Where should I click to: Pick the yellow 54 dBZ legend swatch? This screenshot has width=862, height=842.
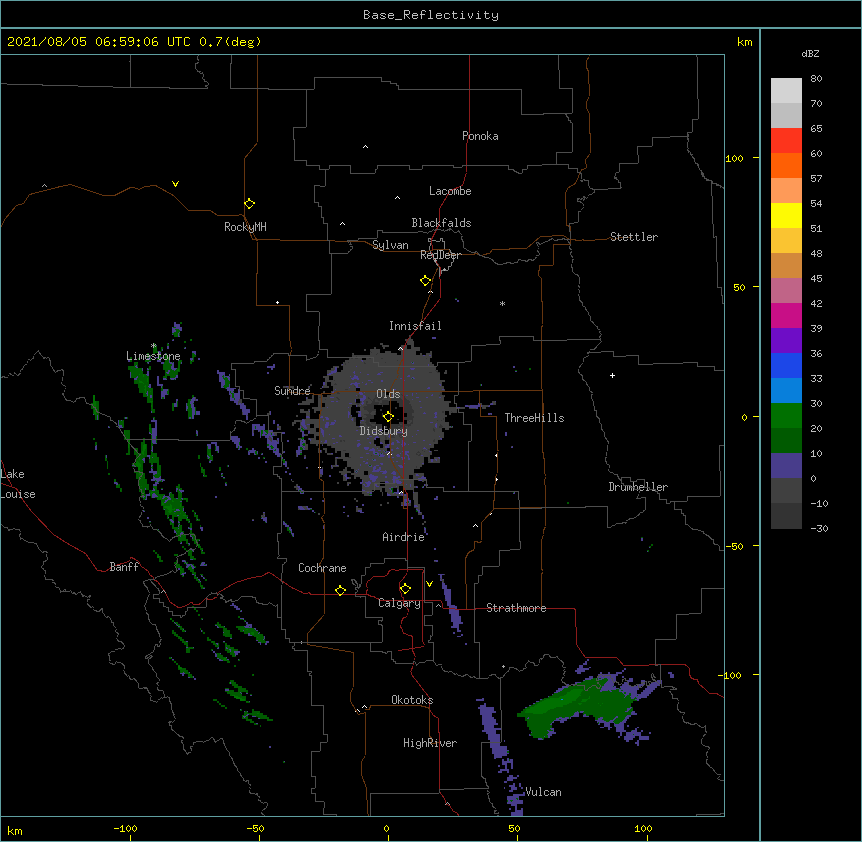coord(786,215)
